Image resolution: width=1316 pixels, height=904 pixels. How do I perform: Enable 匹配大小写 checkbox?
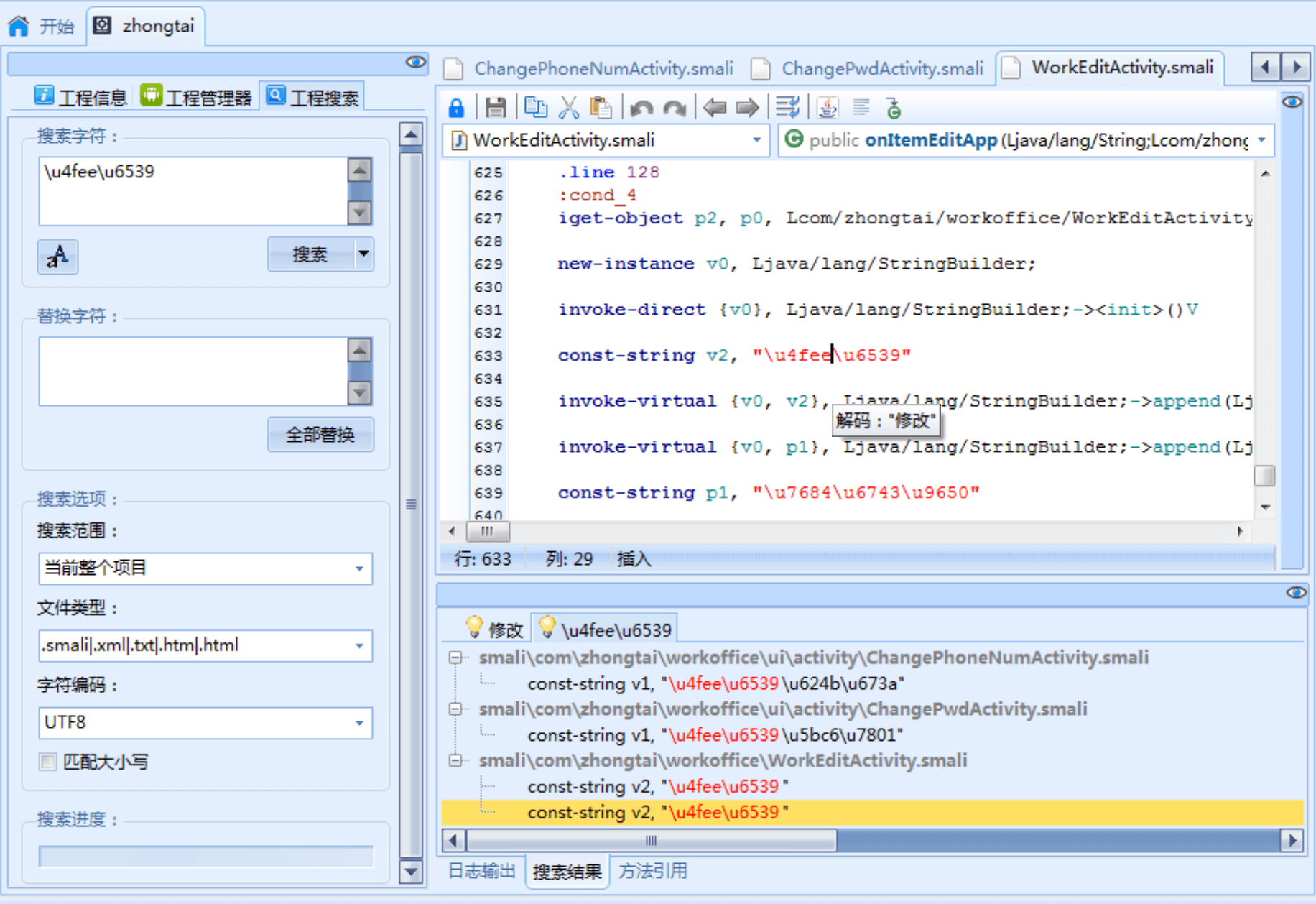point(48,762)
